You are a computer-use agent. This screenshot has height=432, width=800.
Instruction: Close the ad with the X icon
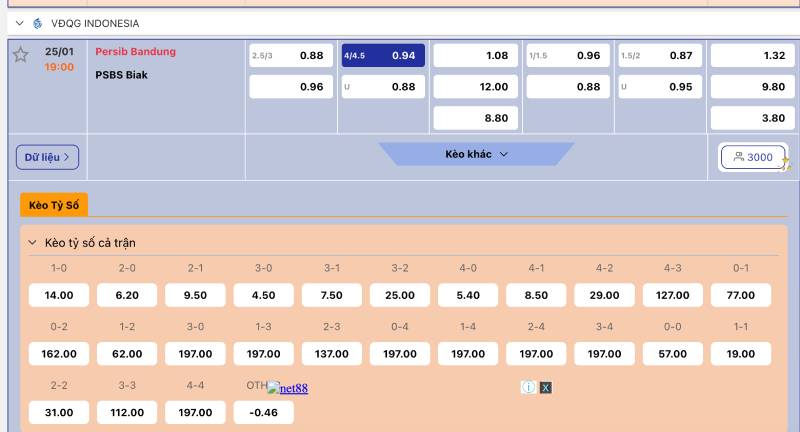(x=545, y=388)
